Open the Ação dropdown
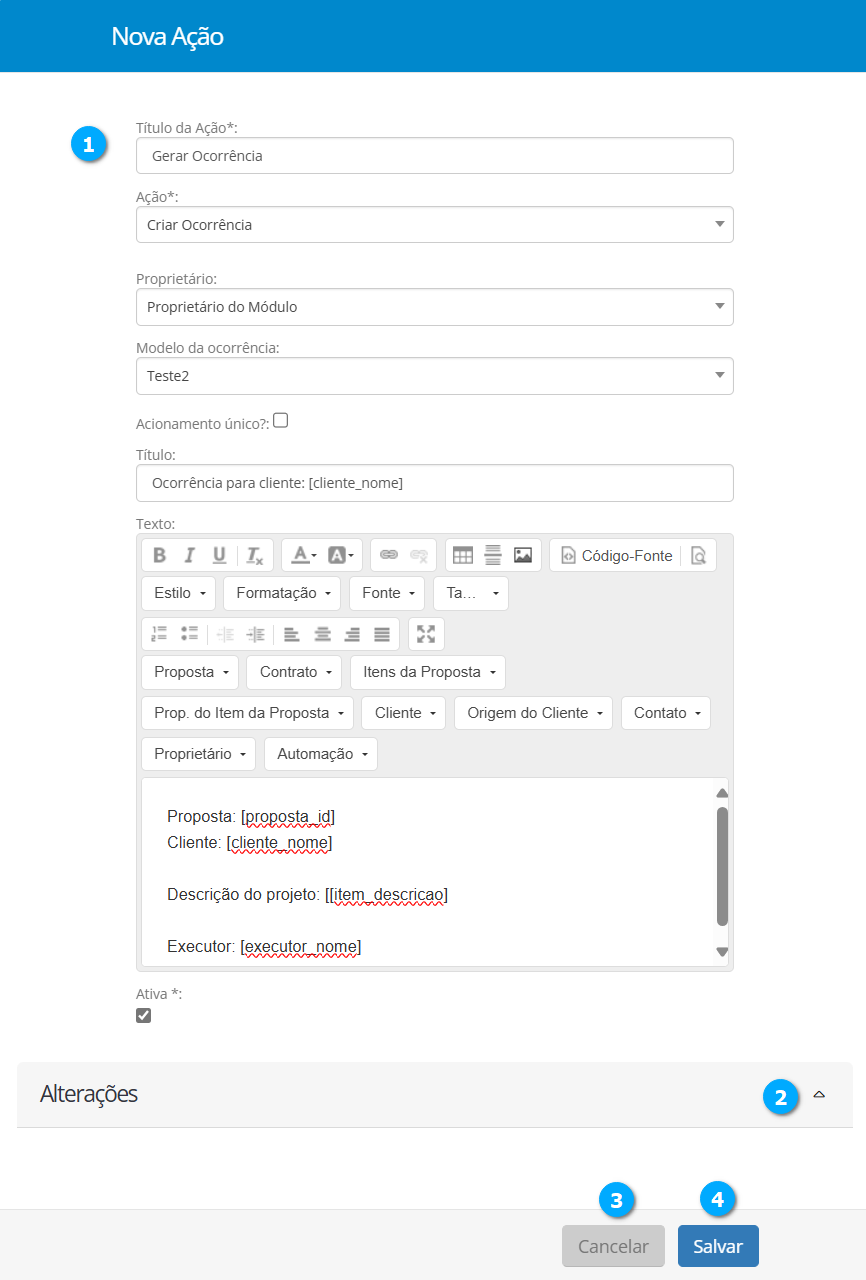Viewport: 866px width, 1280px height. click(434, 225)
